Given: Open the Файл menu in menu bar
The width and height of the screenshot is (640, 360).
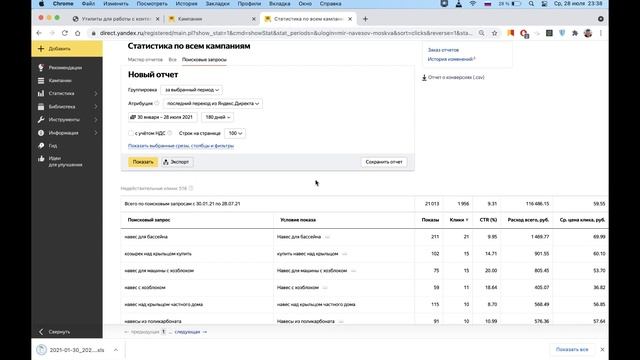Looking at the screenshot, I should (x=88, y=4).
